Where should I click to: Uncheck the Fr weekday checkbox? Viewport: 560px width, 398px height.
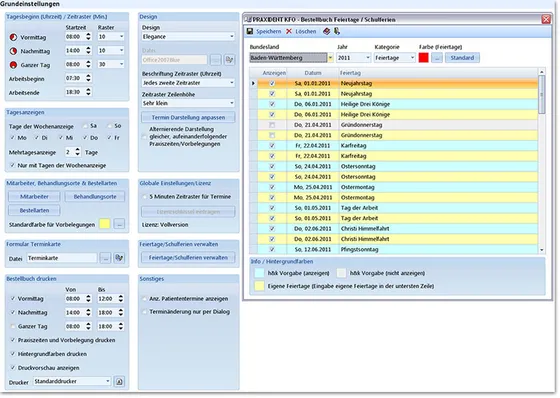pyautogui.click(x=109, y=138)
